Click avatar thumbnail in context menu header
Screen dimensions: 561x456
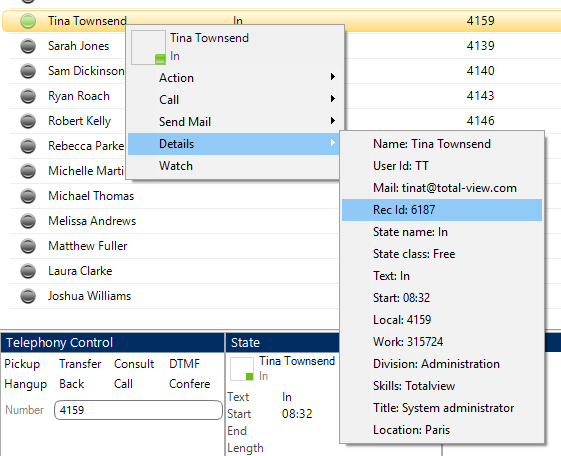148,47
